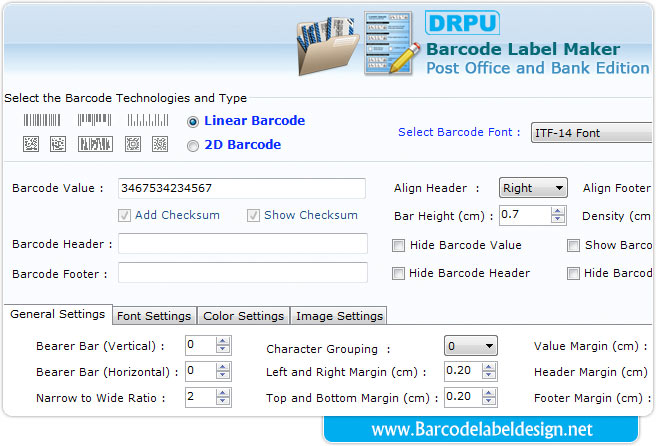Click the Barcode Footer input field
This screenshot has height=446, width=656.
pos(243,273)
